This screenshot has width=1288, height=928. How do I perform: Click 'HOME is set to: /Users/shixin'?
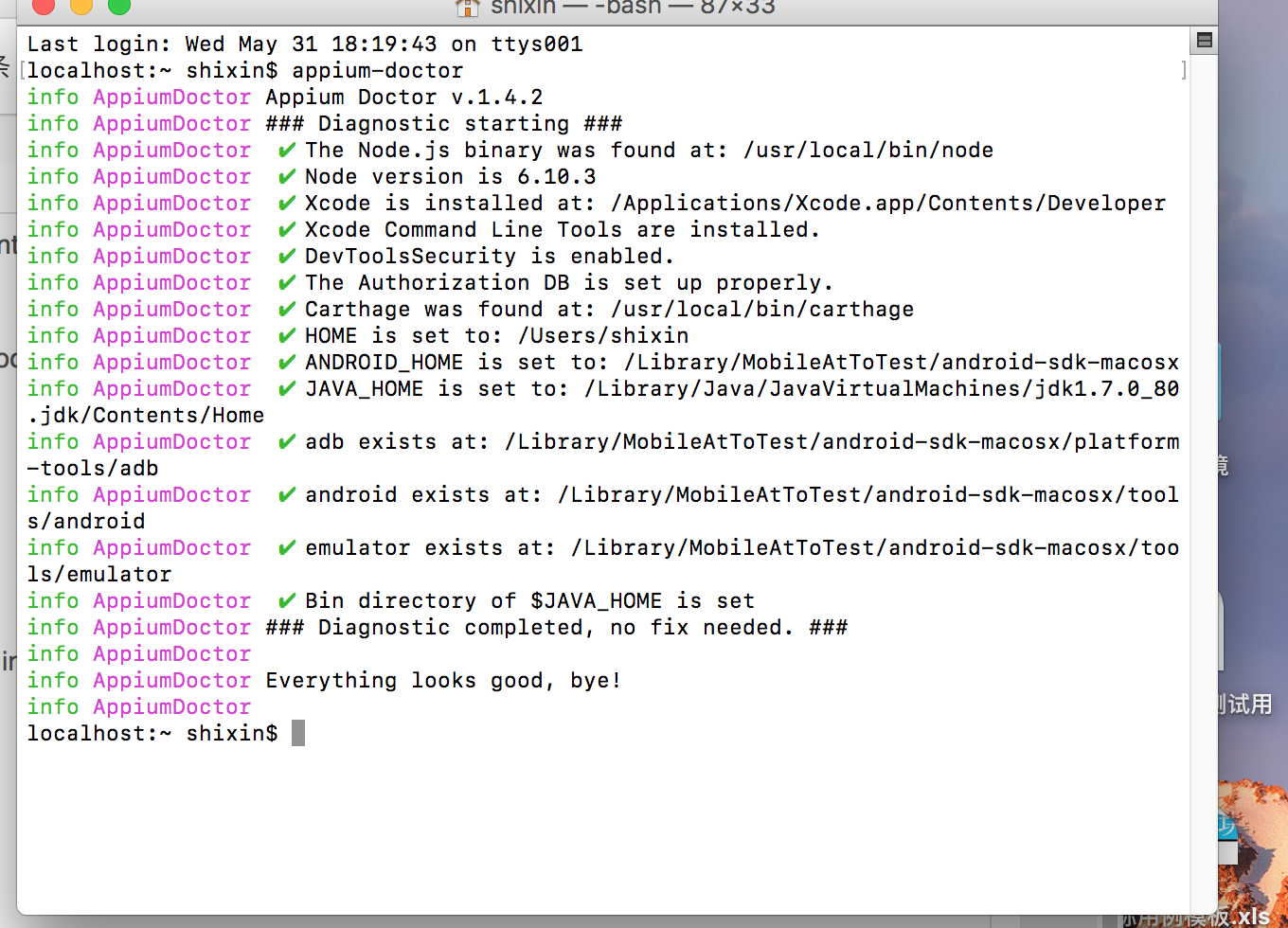(497, 336)
